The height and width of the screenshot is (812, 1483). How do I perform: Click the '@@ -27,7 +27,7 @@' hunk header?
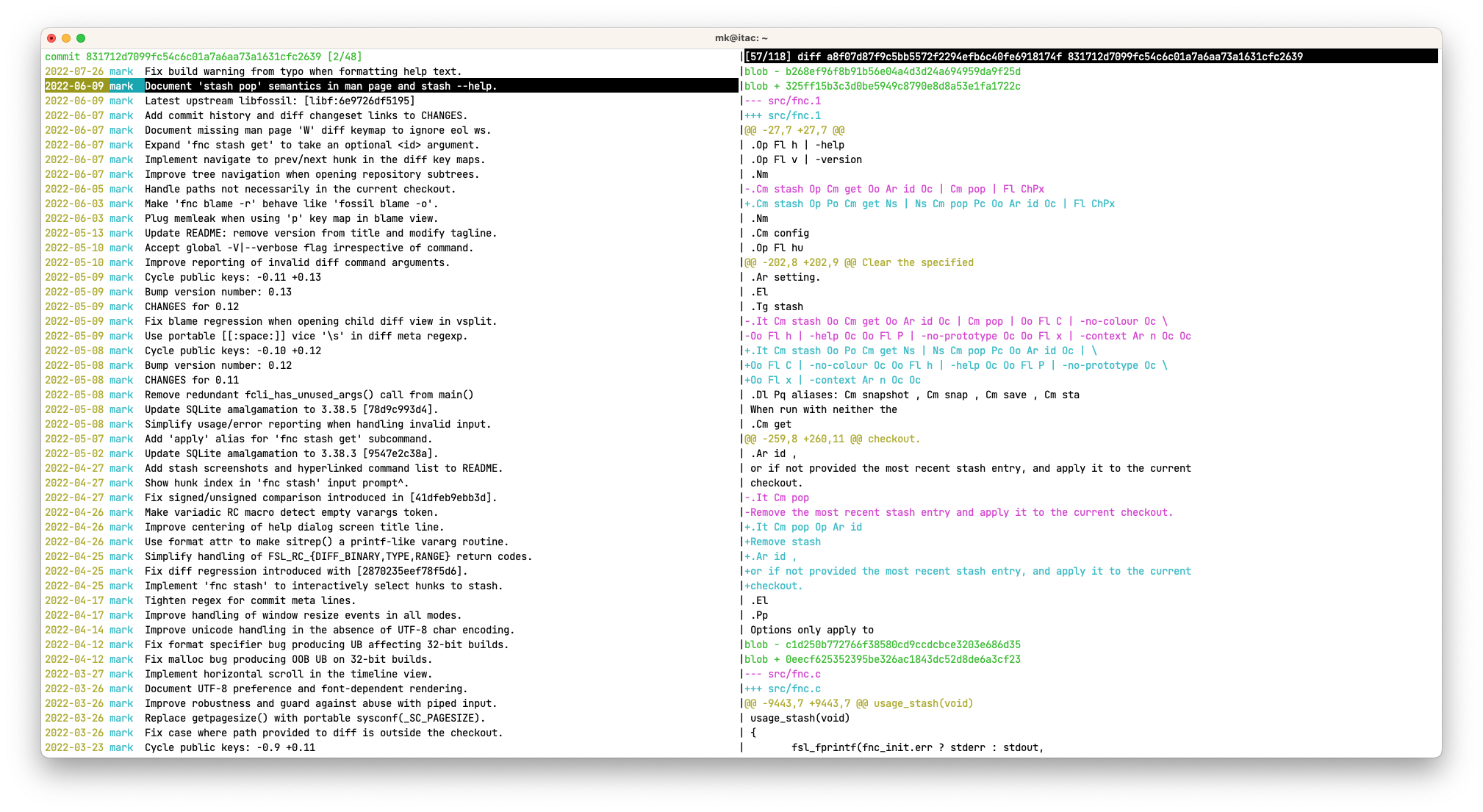click(x=794, y=130)
